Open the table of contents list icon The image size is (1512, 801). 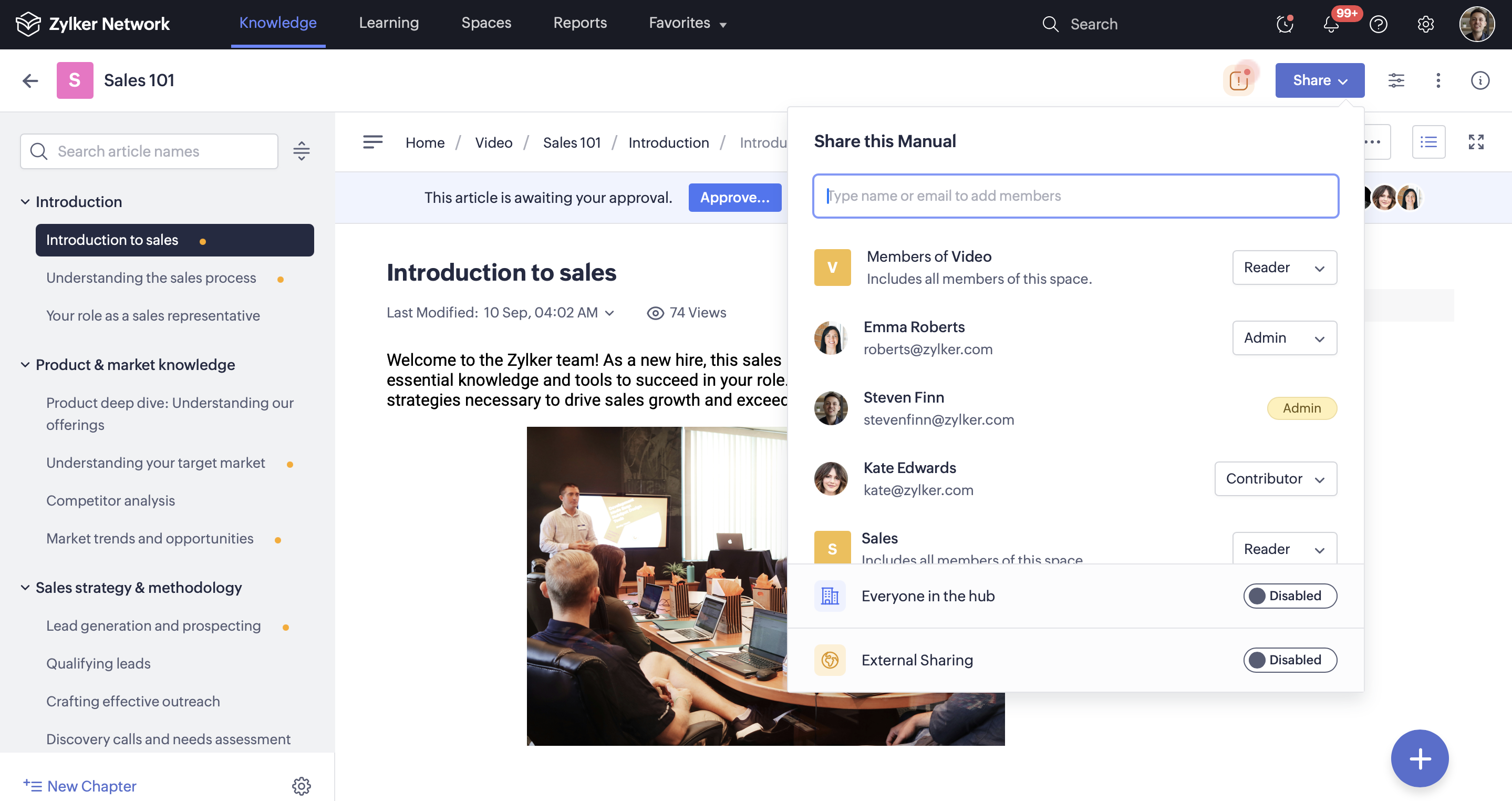coord(1428,142)
